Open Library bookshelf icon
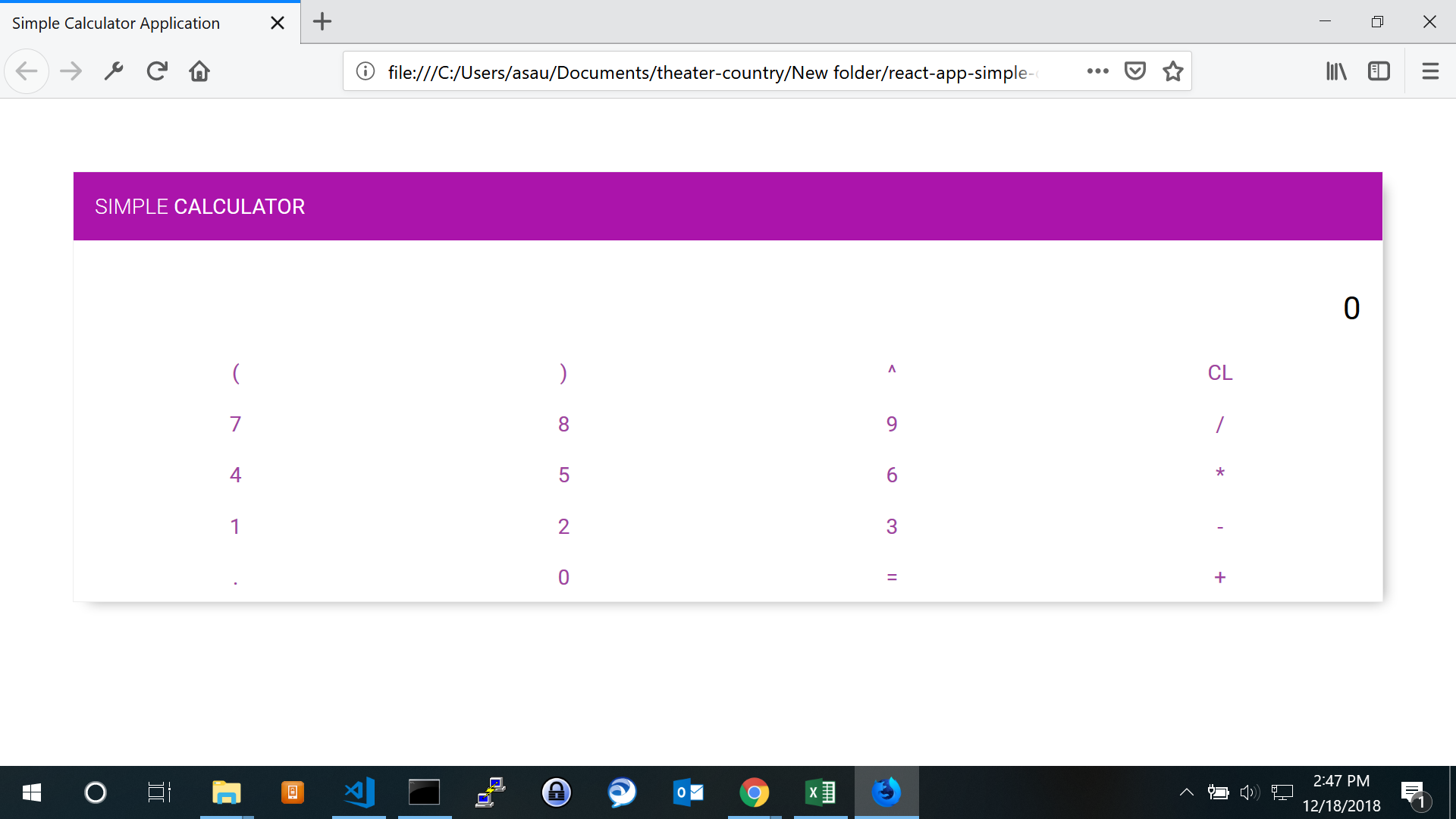The image size is (1456, 819). [x=1336, y=71]
